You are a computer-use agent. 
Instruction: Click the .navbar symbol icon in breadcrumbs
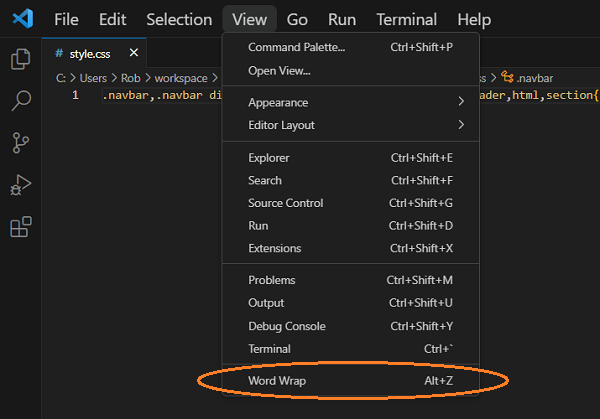pyautogui.click(x=507, y=77)
